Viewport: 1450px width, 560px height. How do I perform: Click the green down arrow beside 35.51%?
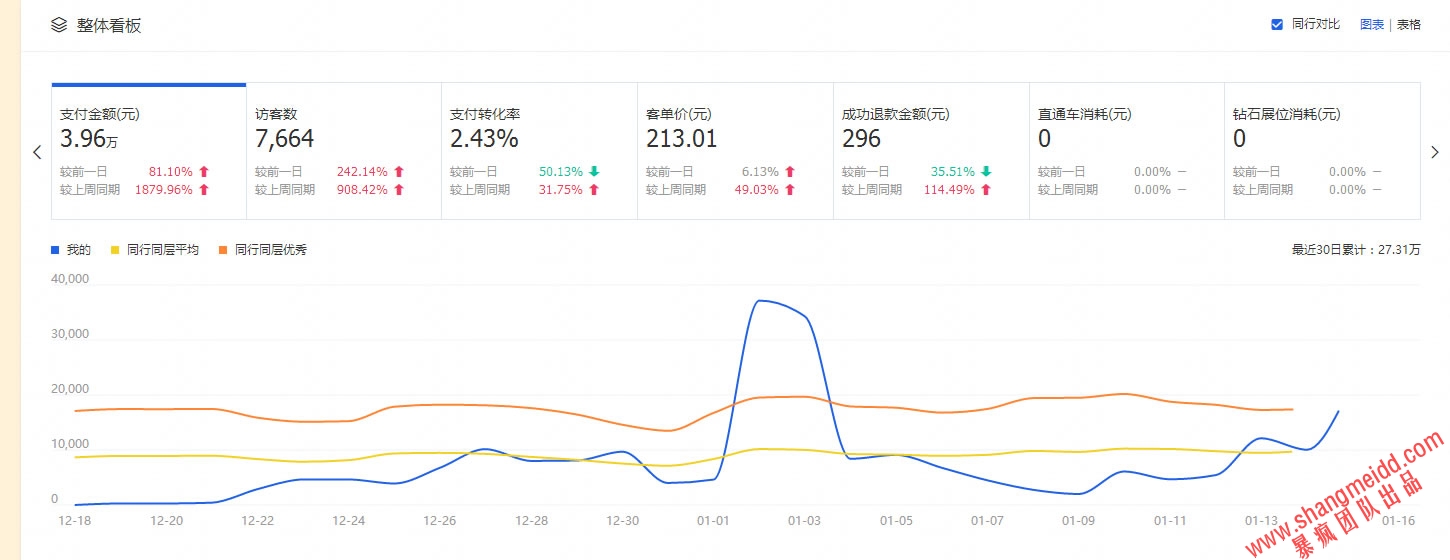click(x=986, y=172)
